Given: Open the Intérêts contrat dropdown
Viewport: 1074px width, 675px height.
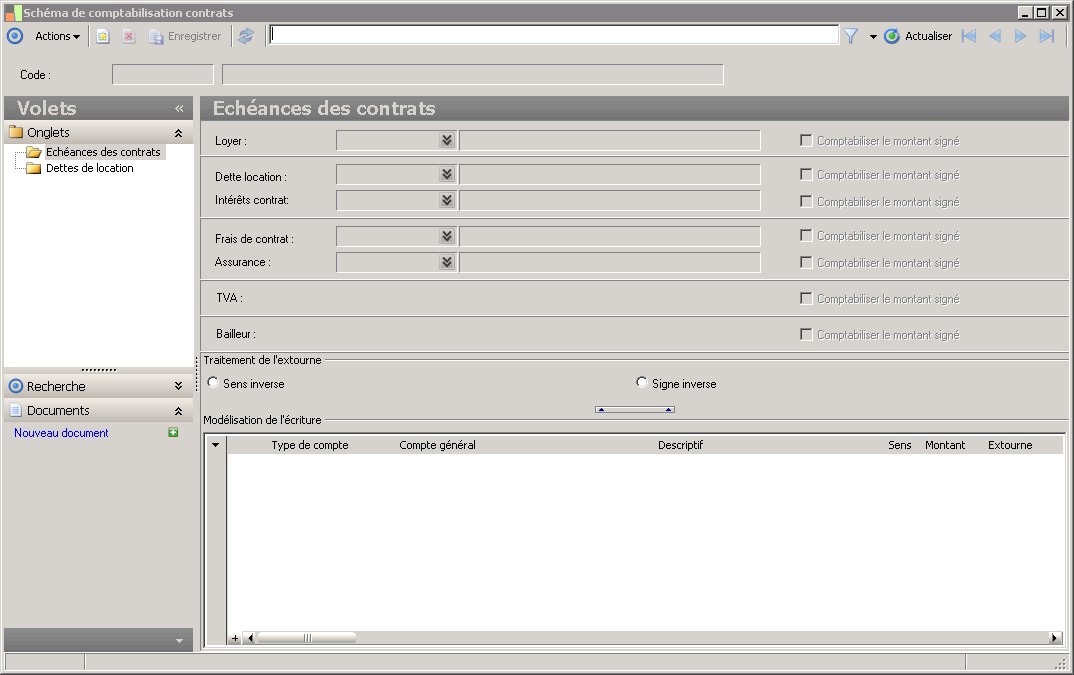Looking at the screenshot, I should pyautogui.click(x=447, y=200).
